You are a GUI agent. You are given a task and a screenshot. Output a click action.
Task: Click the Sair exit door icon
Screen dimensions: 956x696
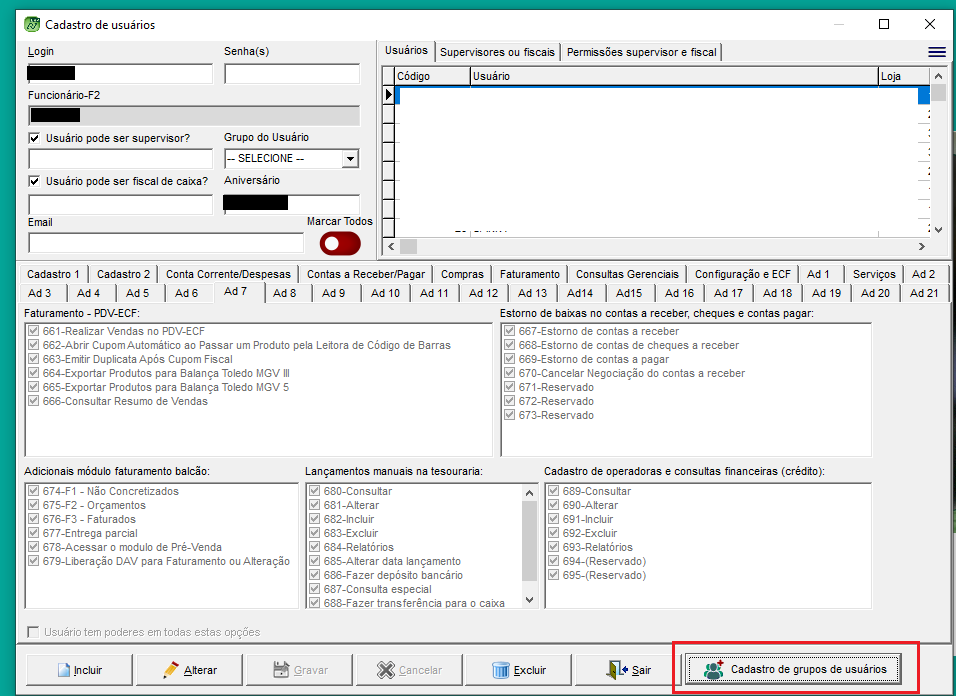coord(615,670)
